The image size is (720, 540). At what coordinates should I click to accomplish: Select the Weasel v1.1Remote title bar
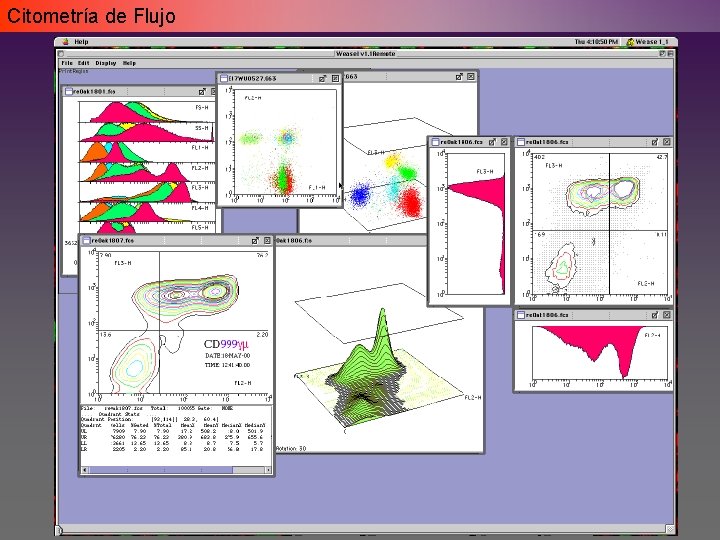[x=366, y=54]
